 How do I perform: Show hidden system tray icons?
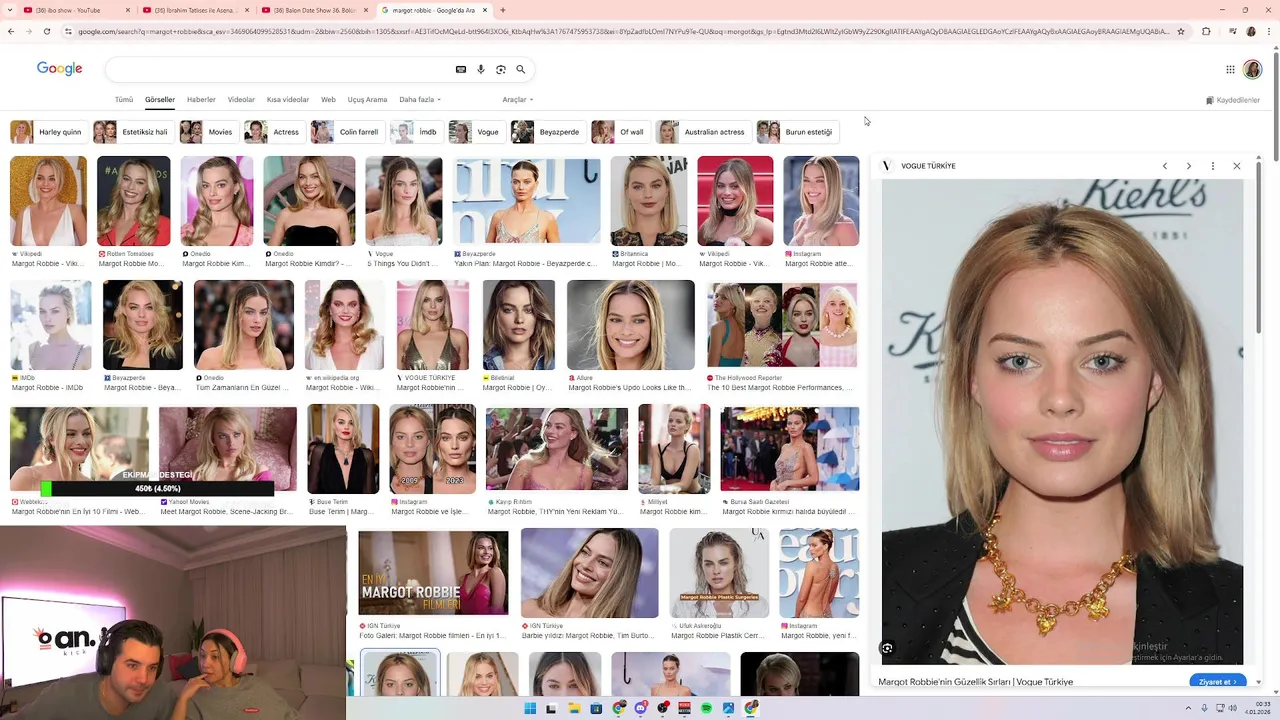[x=1190, y=708]
